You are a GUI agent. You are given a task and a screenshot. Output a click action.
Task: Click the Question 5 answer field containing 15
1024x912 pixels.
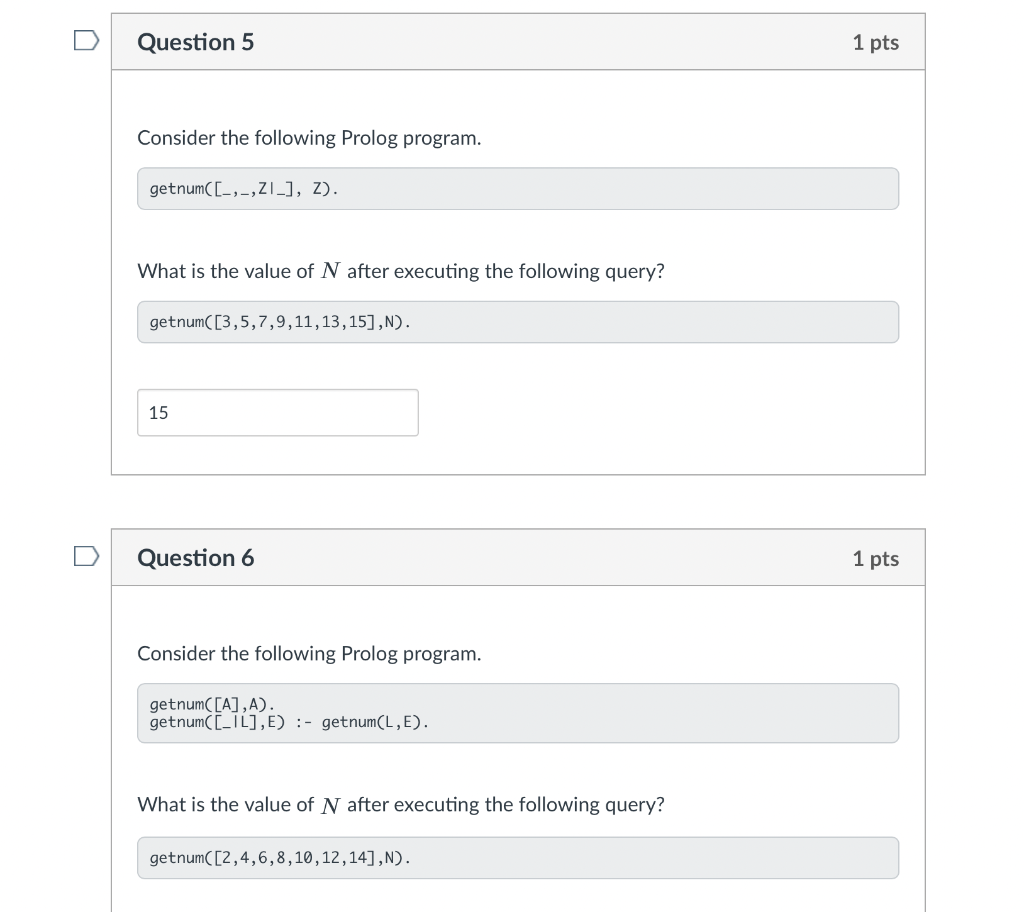click(x=278, y=412)
